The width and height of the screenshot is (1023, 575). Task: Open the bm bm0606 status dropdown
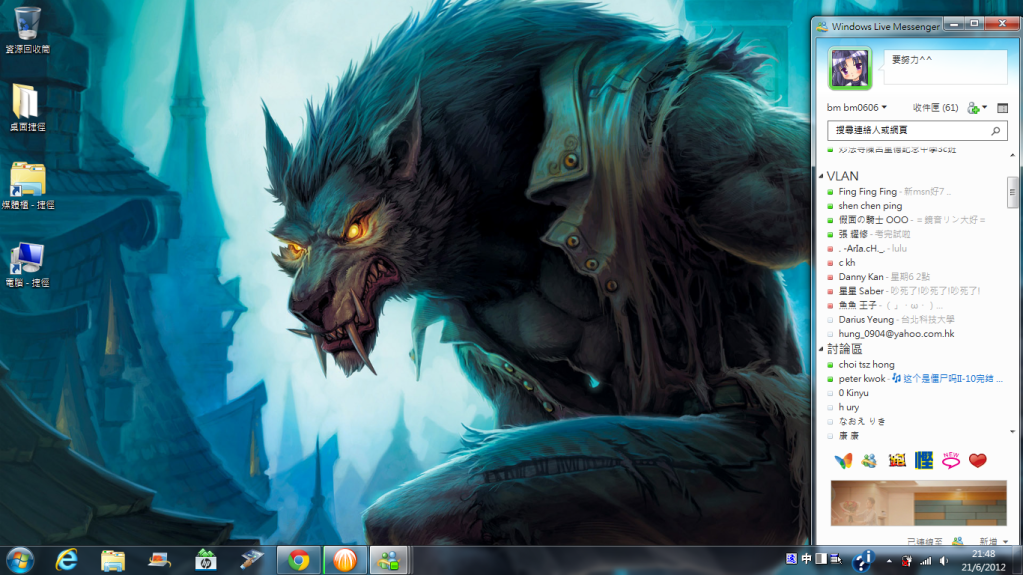[x=857, y=107]
